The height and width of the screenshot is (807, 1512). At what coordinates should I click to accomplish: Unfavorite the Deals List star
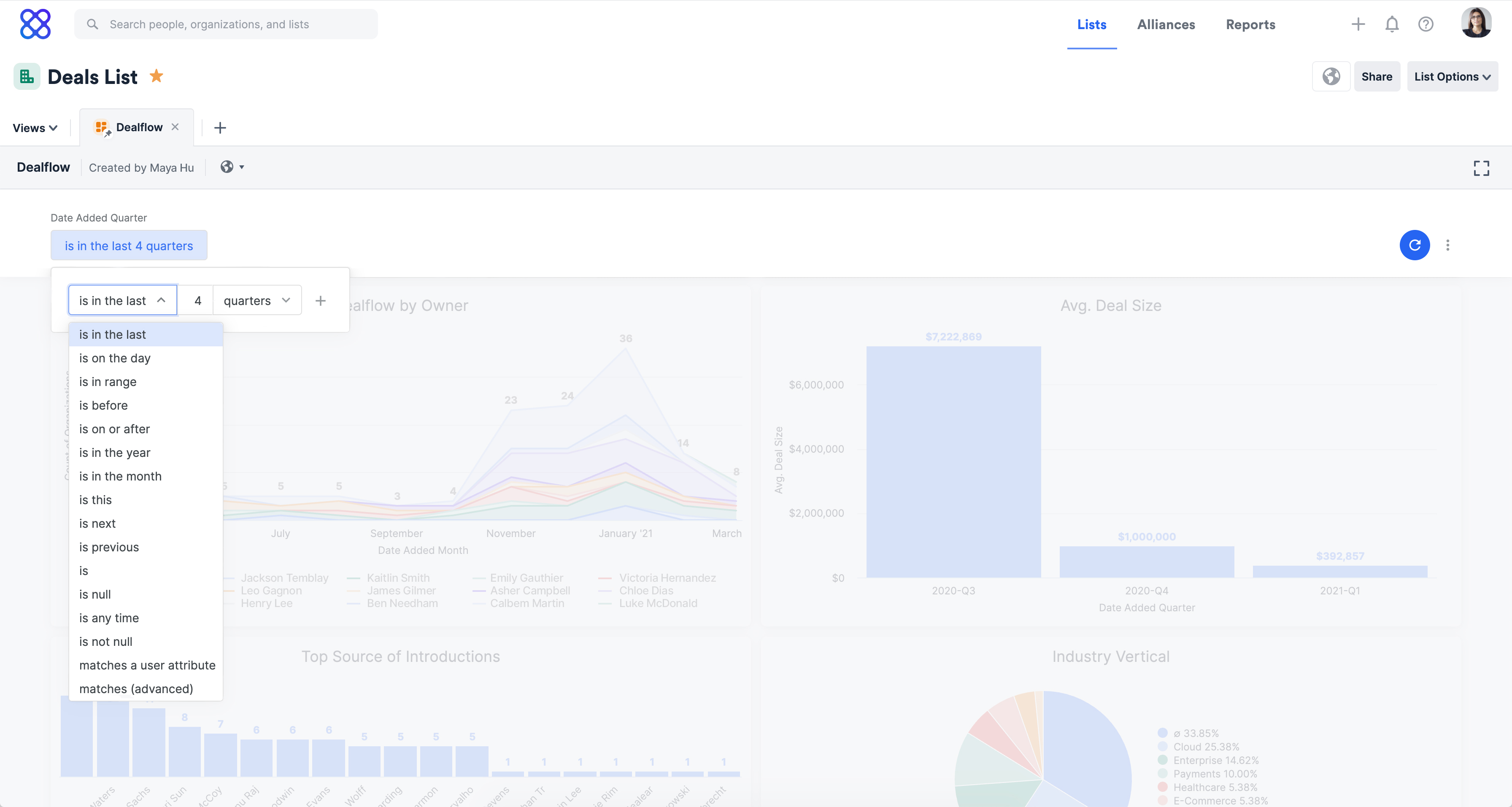pos(157,76)
